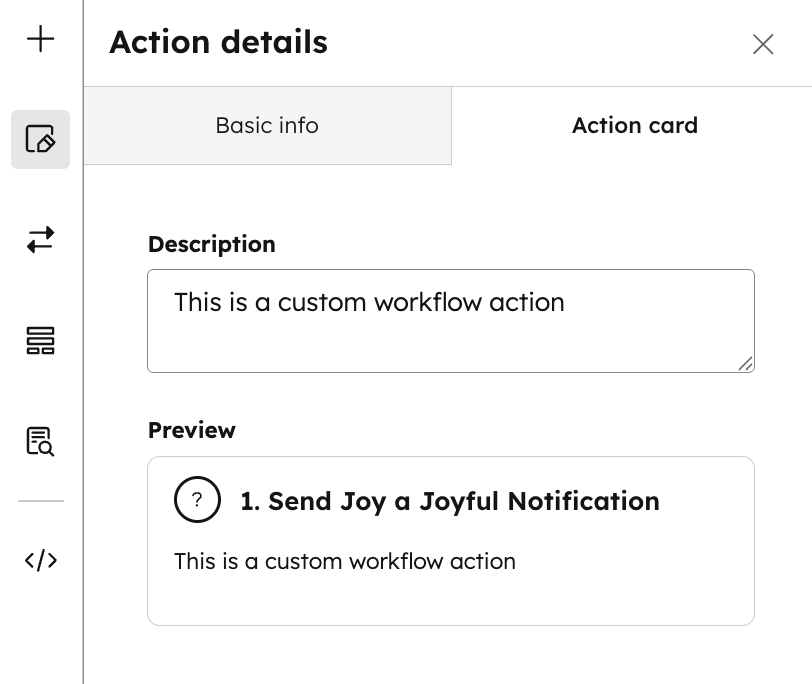
Task: Click the plus icon in the sidebar
Action: pos(40,40)
